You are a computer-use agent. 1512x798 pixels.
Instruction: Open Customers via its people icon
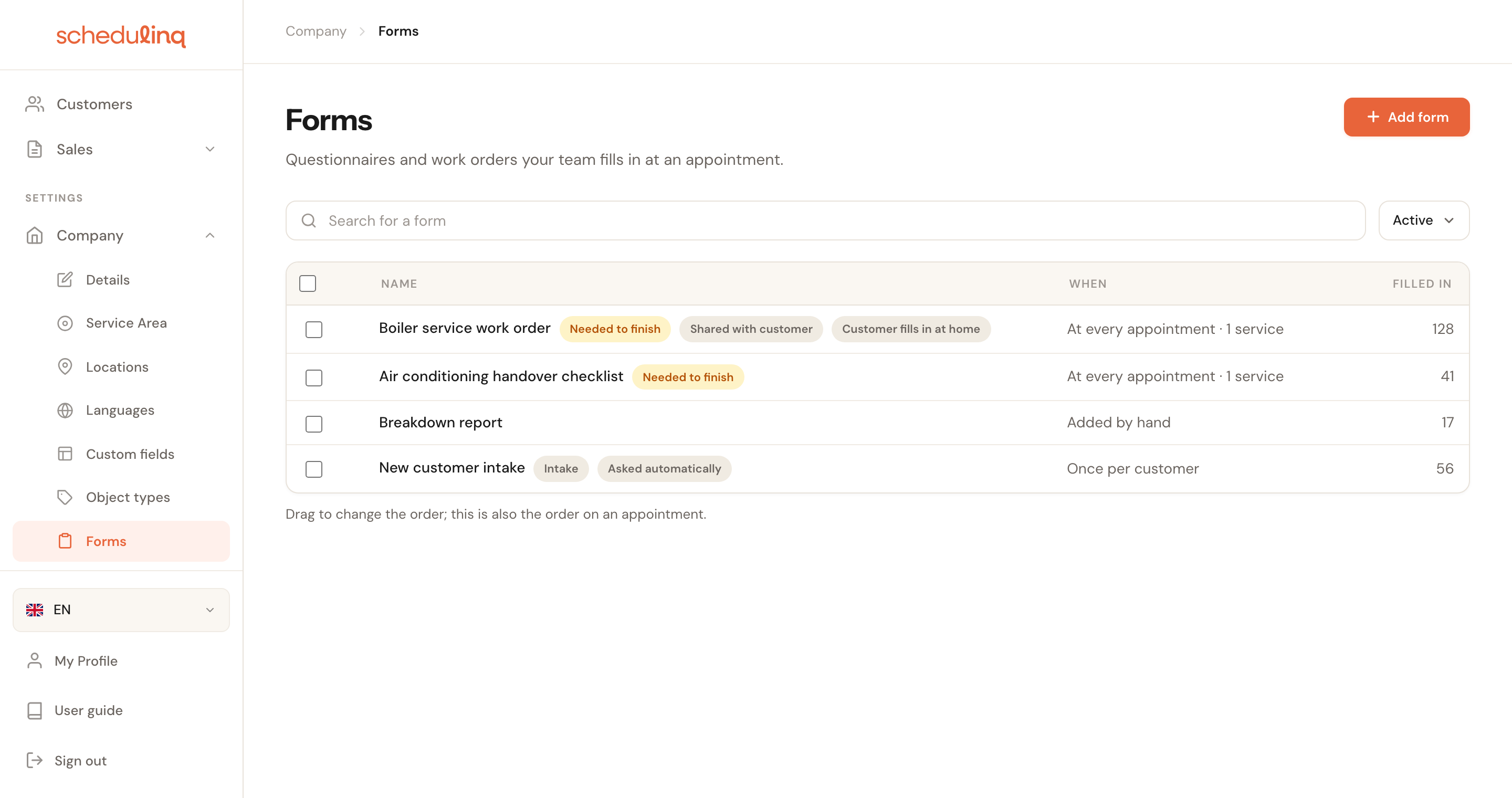pos(35,104)
